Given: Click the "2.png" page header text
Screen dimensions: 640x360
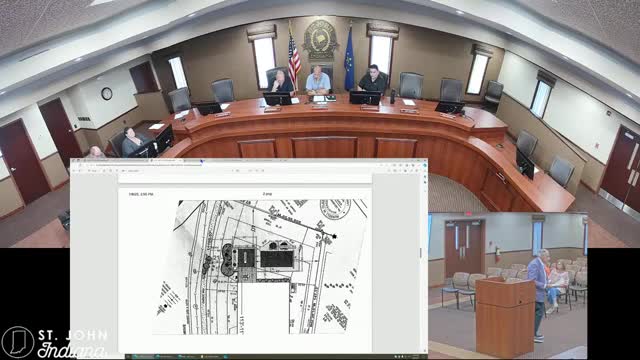Looking at the screenshot, I should click(x=267, y=194).
